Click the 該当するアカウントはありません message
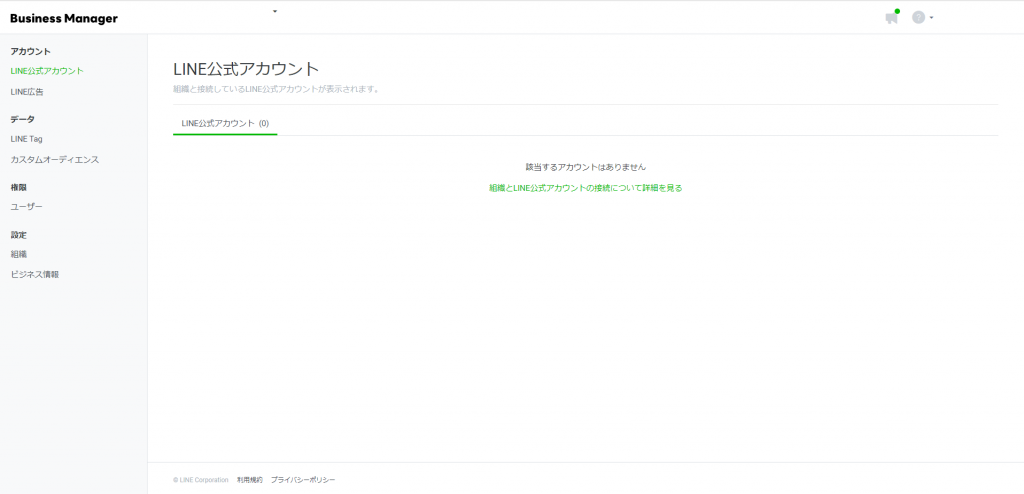The height and width of the screenshot is (494, 1024). pyautogui.click(x=586, y=167)
